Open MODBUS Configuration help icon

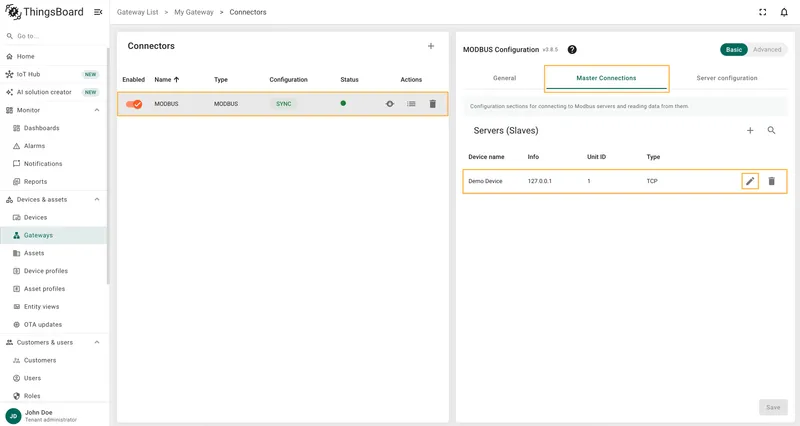(572, 49)
